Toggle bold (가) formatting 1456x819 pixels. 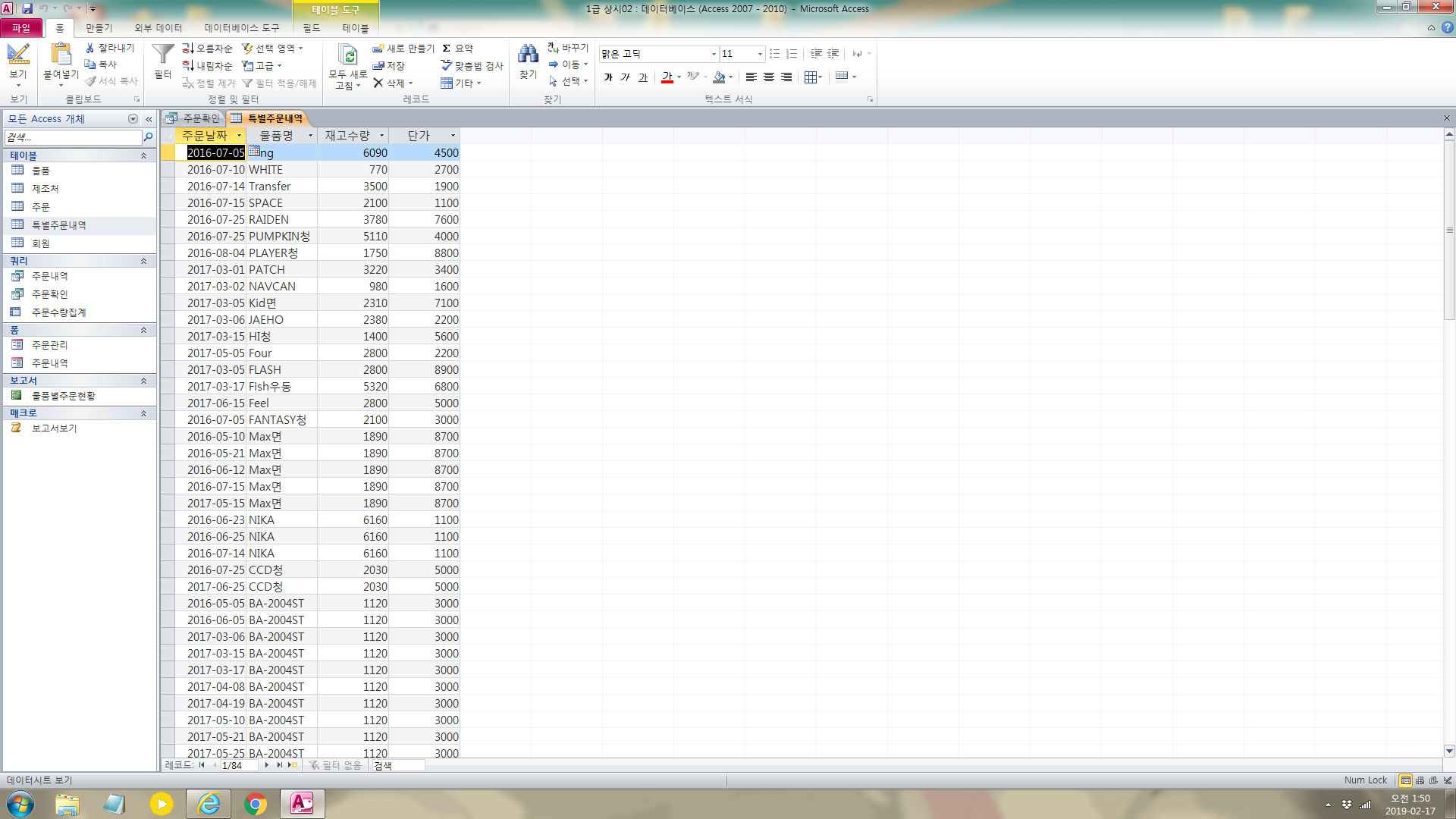607,77
